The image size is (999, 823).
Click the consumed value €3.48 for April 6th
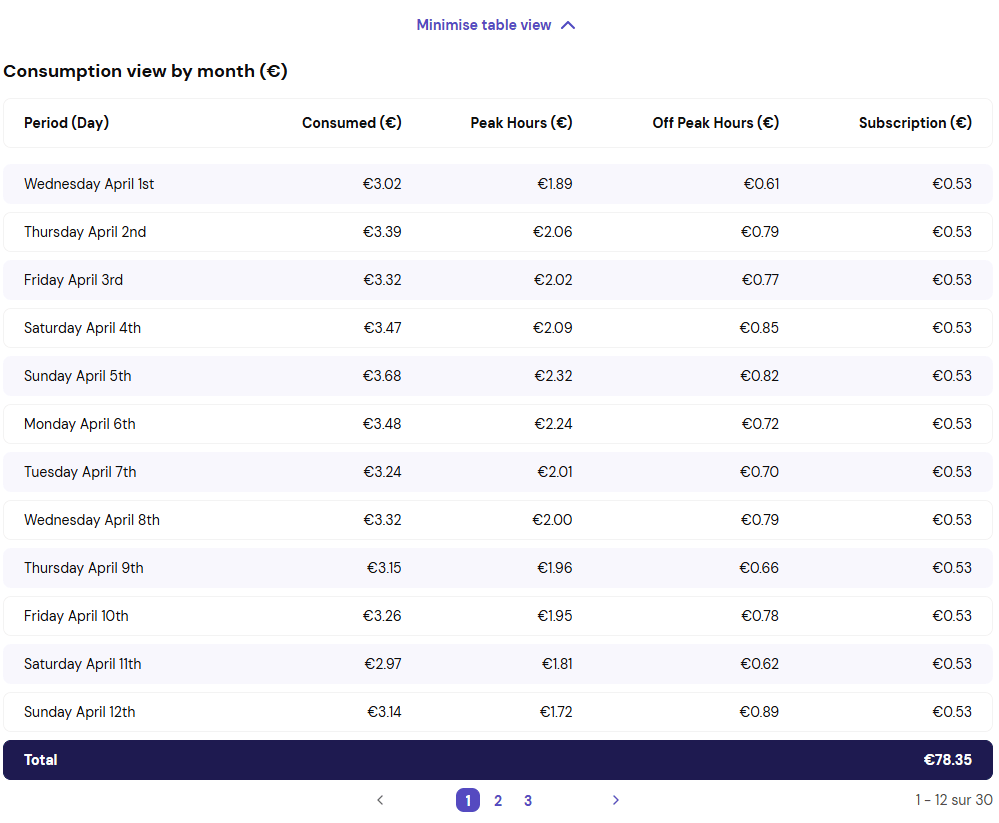pyautogui.click(x=382, y=424)
